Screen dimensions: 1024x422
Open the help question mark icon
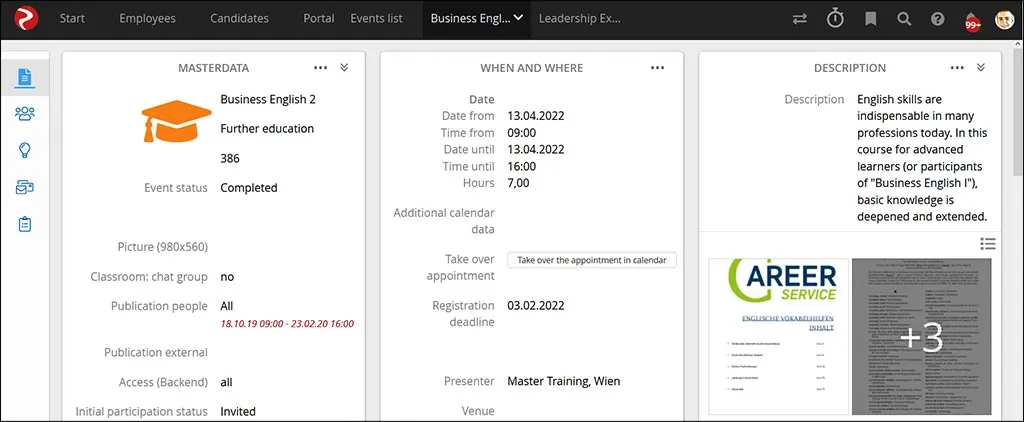[x=937, y=19]
